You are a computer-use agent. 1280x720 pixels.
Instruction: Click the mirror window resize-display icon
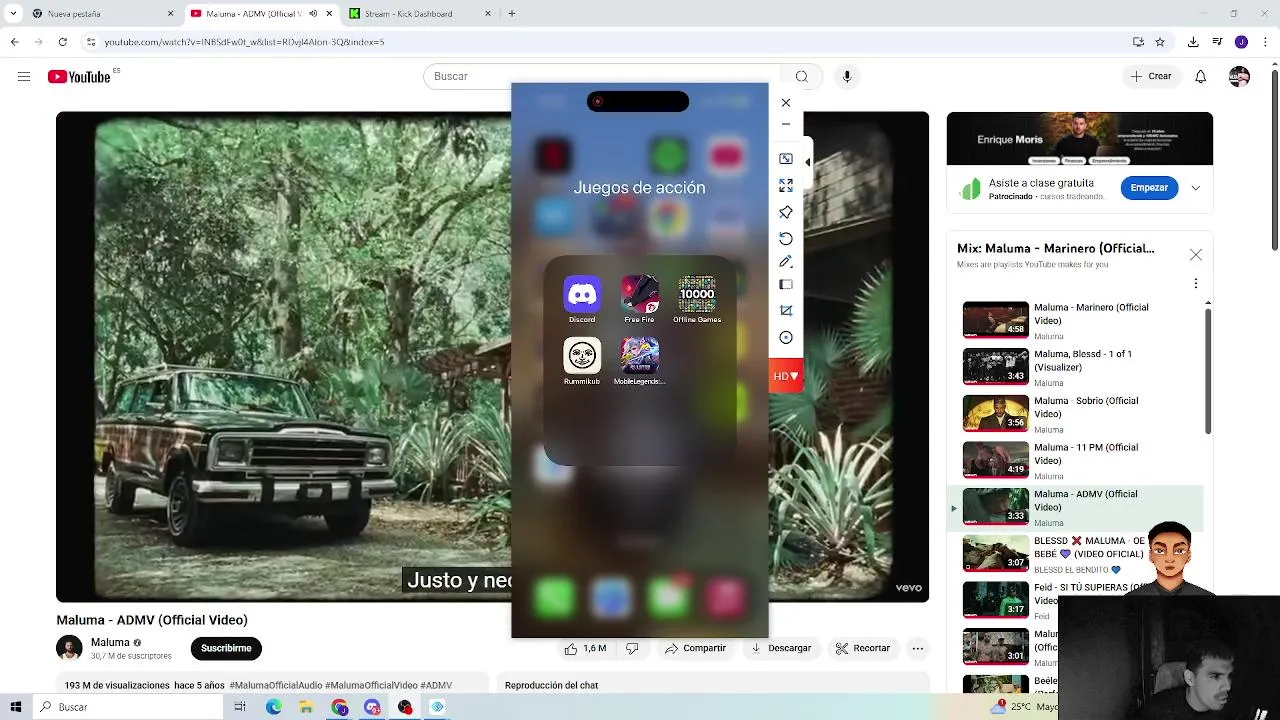[786, 159]
